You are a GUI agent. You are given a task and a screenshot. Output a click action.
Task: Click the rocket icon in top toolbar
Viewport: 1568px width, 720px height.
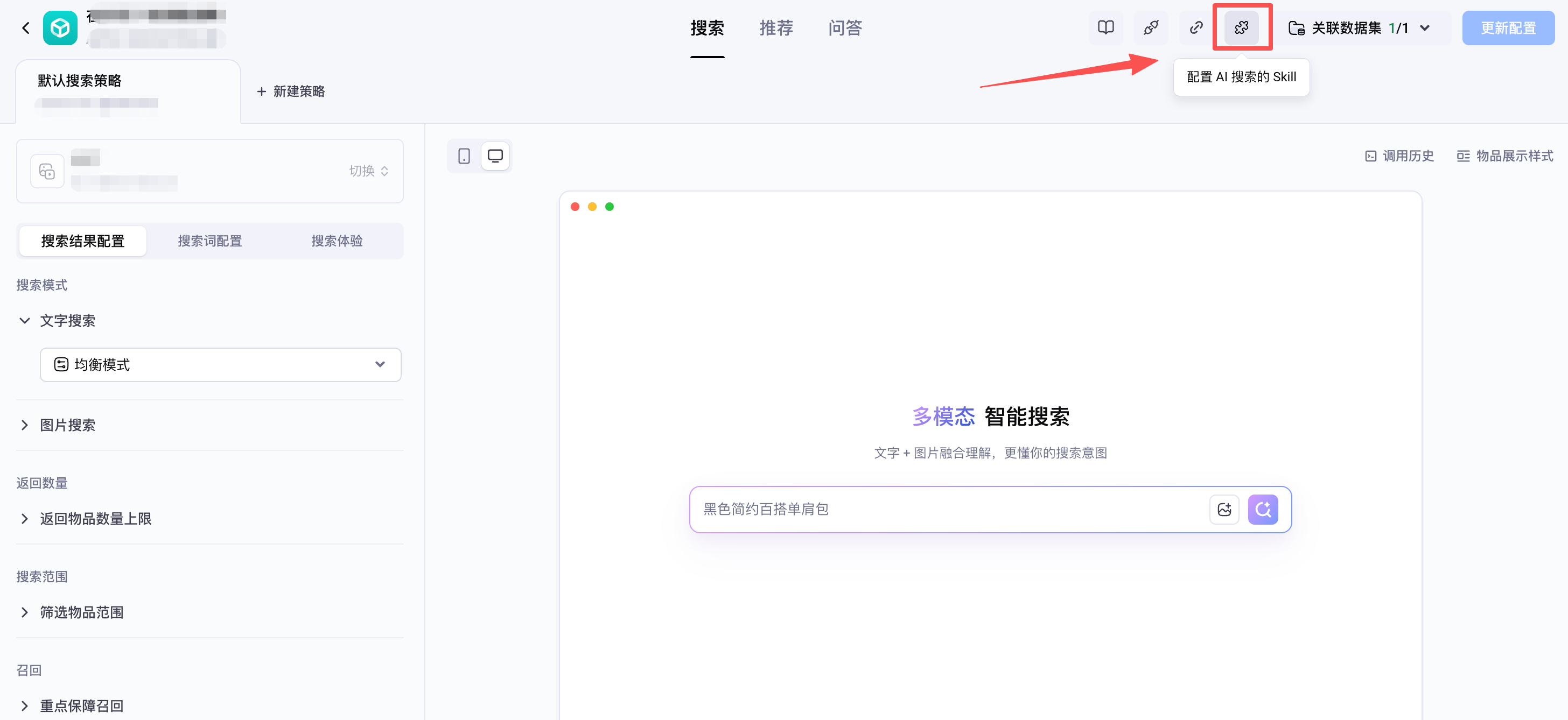pos(1151,28)
